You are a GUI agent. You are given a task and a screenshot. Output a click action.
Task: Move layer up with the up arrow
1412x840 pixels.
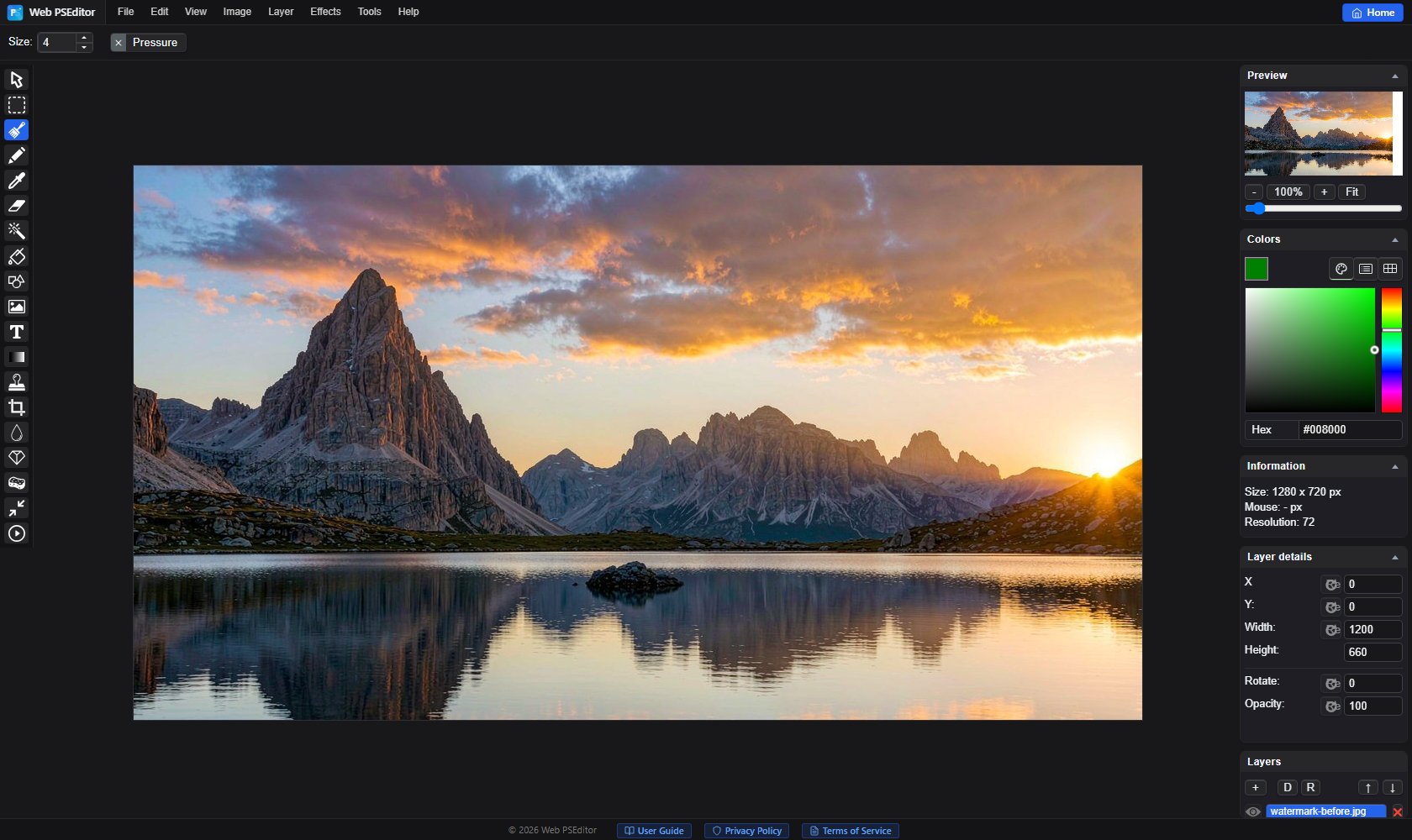1368,787
